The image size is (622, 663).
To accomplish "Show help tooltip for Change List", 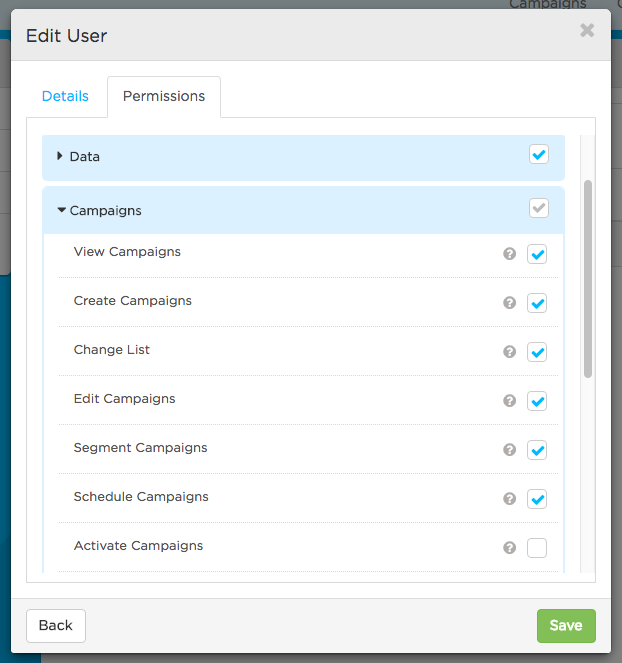I will tap(510, 352).
